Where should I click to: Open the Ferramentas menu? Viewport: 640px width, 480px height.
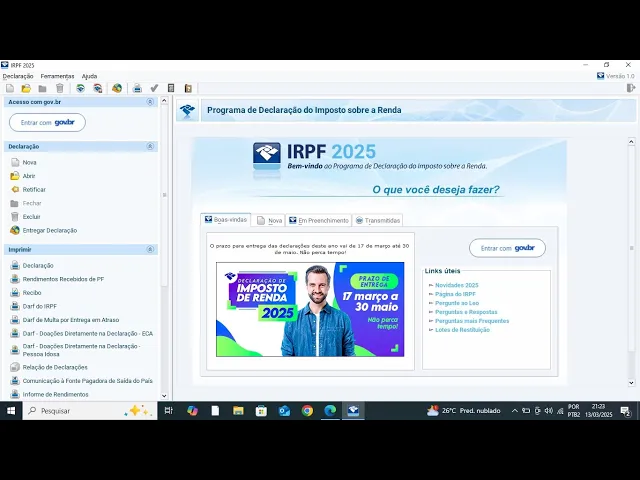coord(58,76)
